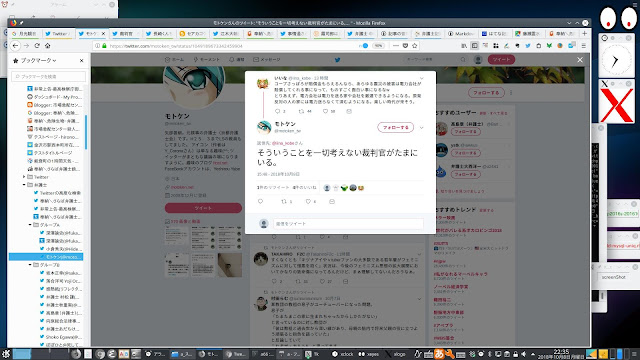Click モトケン avatar in tweet dialog
Screen dimensions: 640x360
click(x=264, y=127)
